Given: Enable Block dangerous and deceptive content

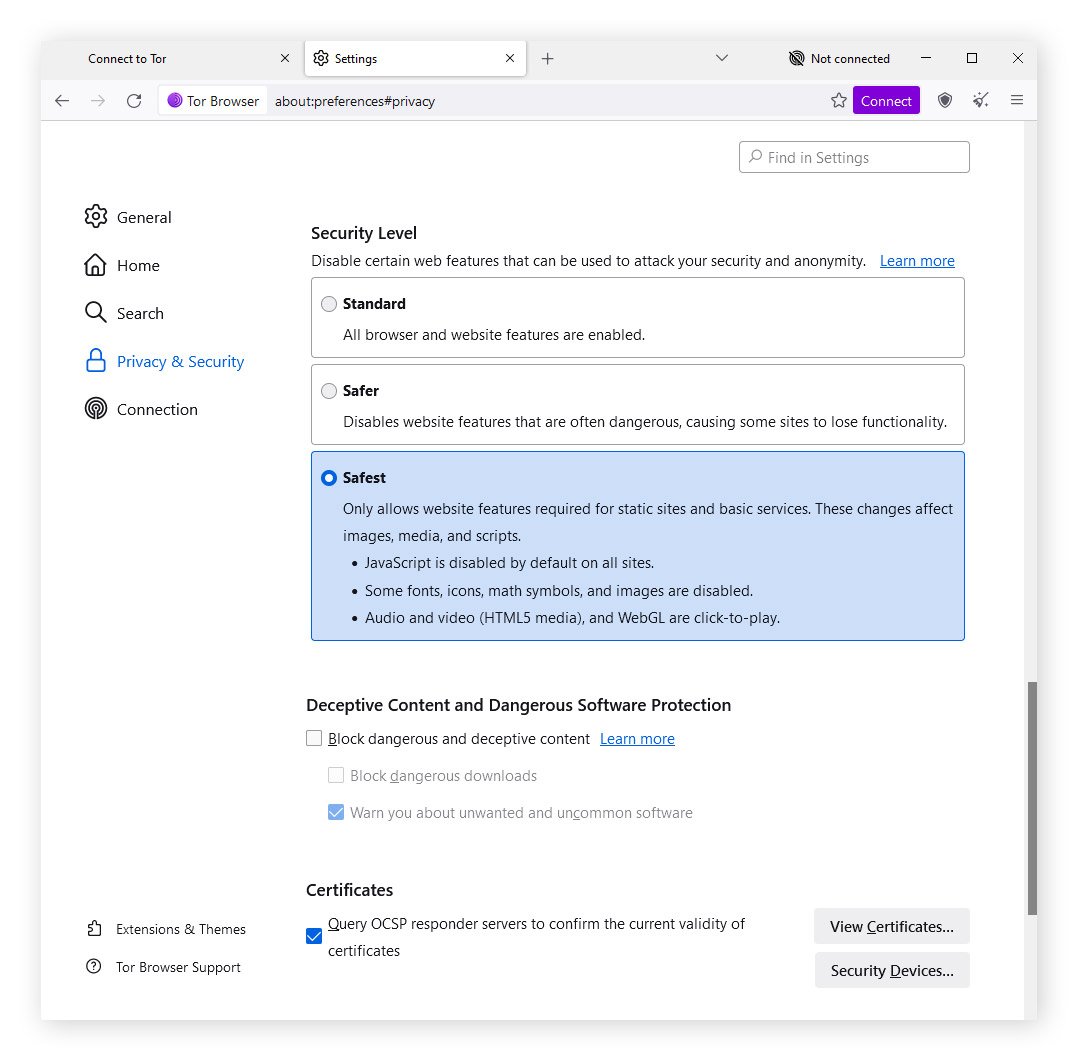Looking at the screenshot, I should point(314,739).
